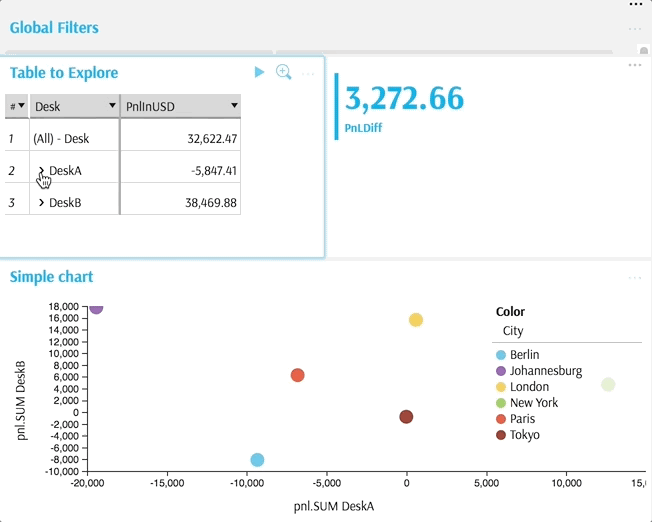Open the Simple chart ellipsis menu

pos(635,278)
